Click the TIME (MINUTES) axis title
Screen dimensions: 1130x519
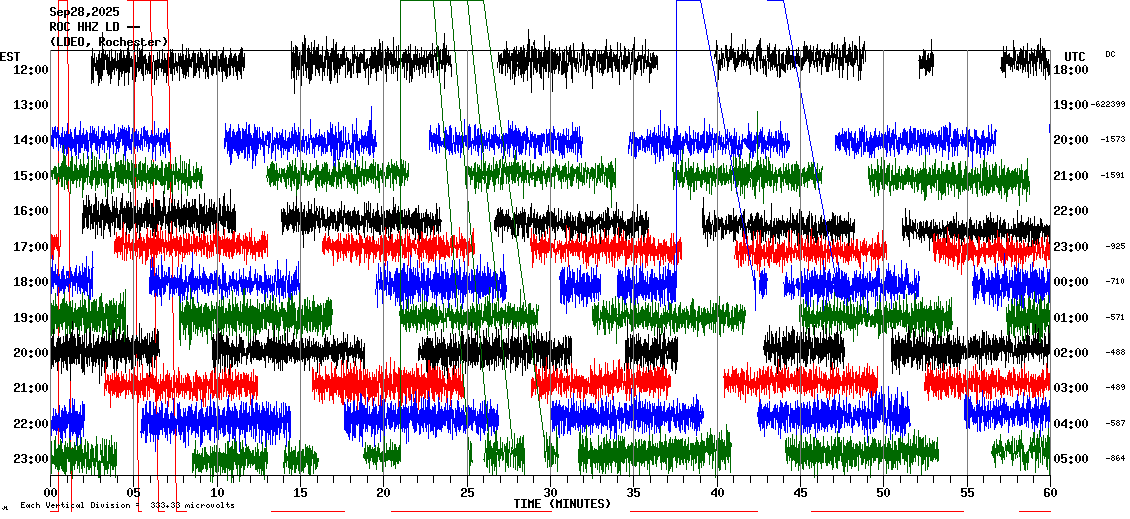[562, 504]
